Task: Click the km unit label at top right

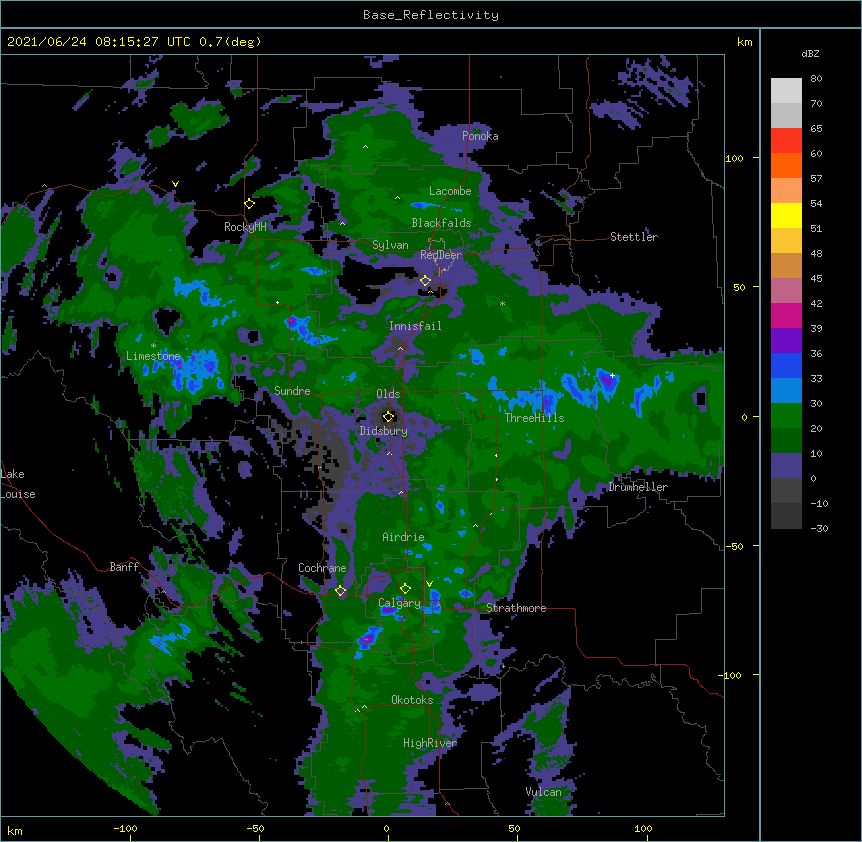Action: [745, 42]
